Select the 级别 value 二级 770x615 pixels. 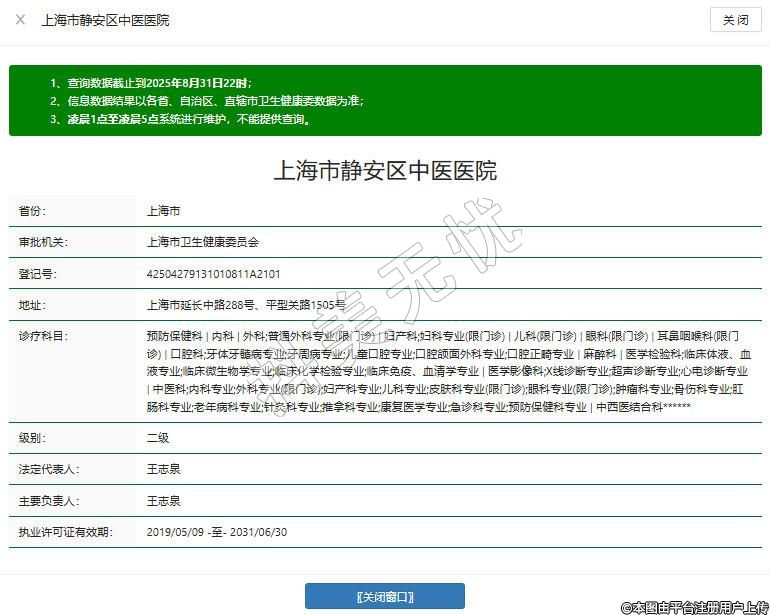click(158, 438)
